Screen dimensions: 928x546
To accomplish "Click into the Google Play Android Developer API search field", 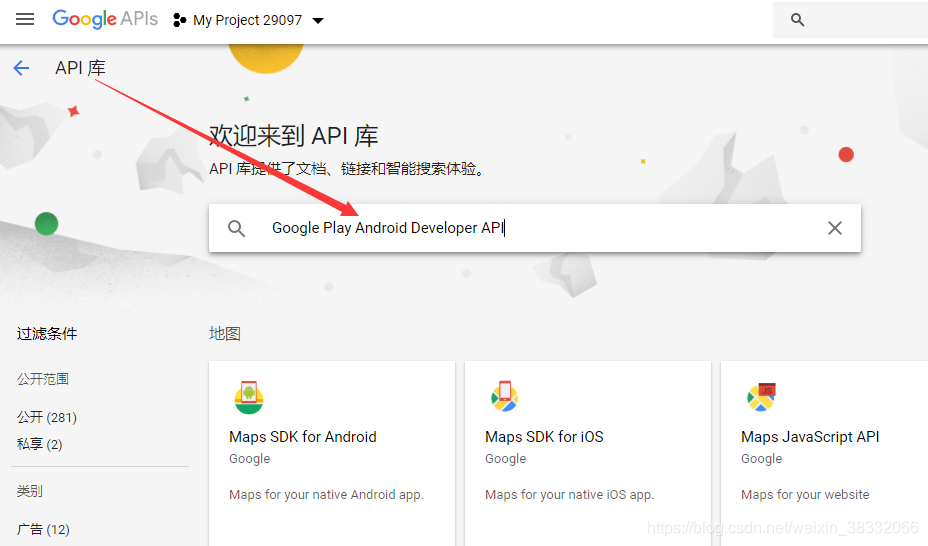I will tap(535, 228).
